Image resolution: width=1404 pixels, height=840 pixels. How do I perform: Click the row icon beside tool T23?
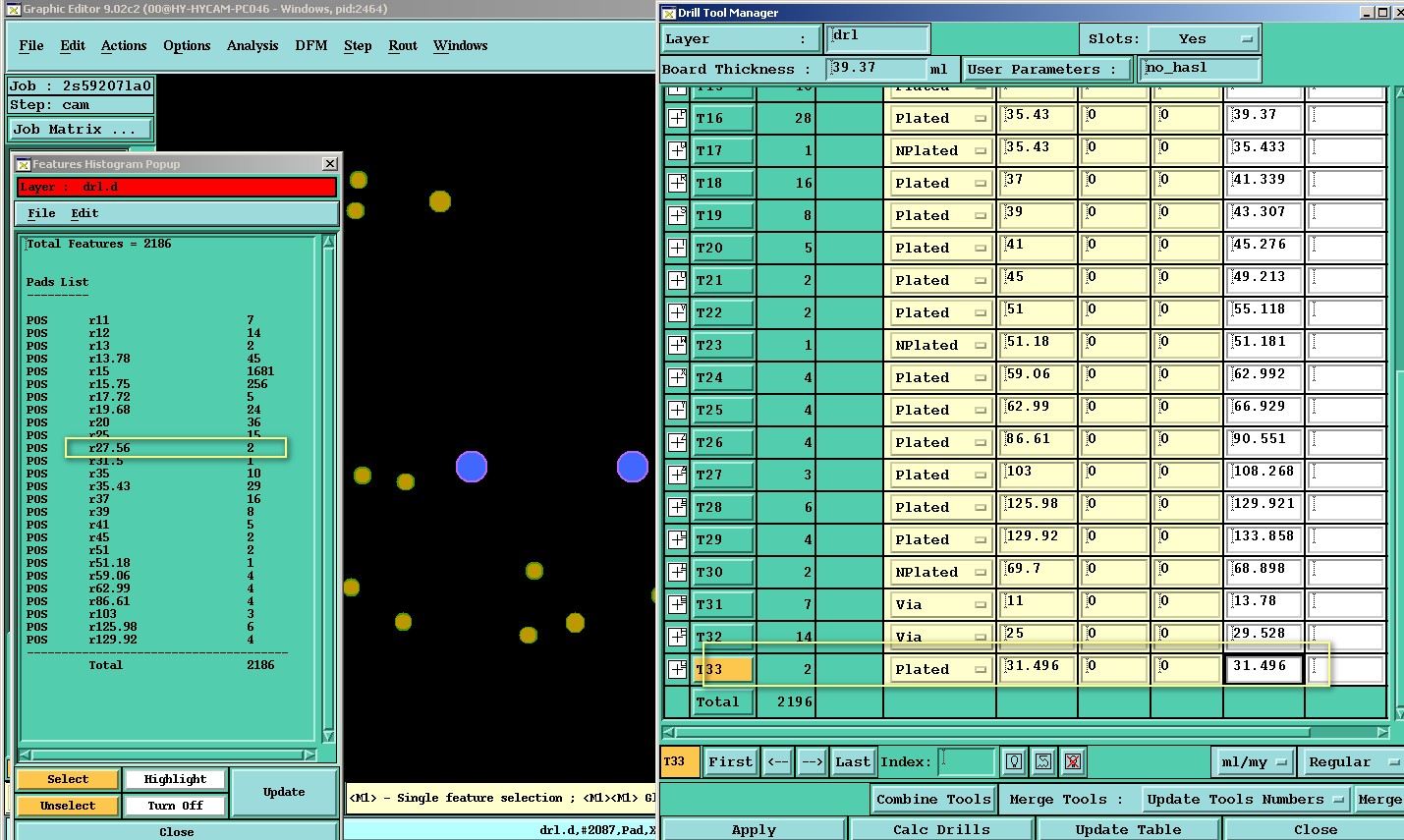point(677,345)
